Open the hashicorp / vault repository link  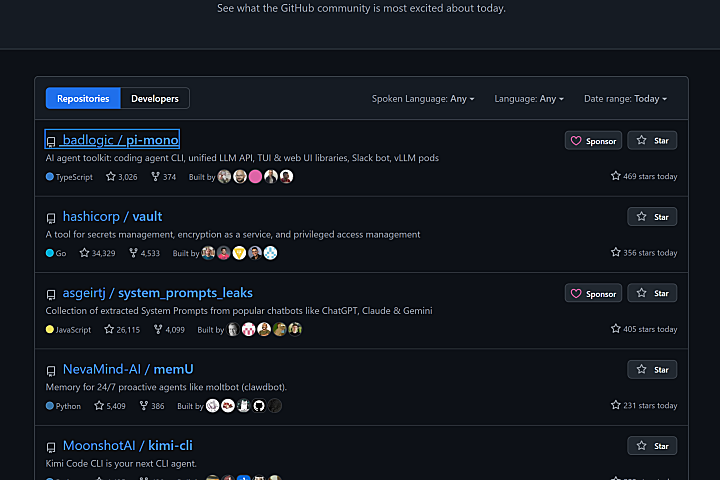(112, 216)
